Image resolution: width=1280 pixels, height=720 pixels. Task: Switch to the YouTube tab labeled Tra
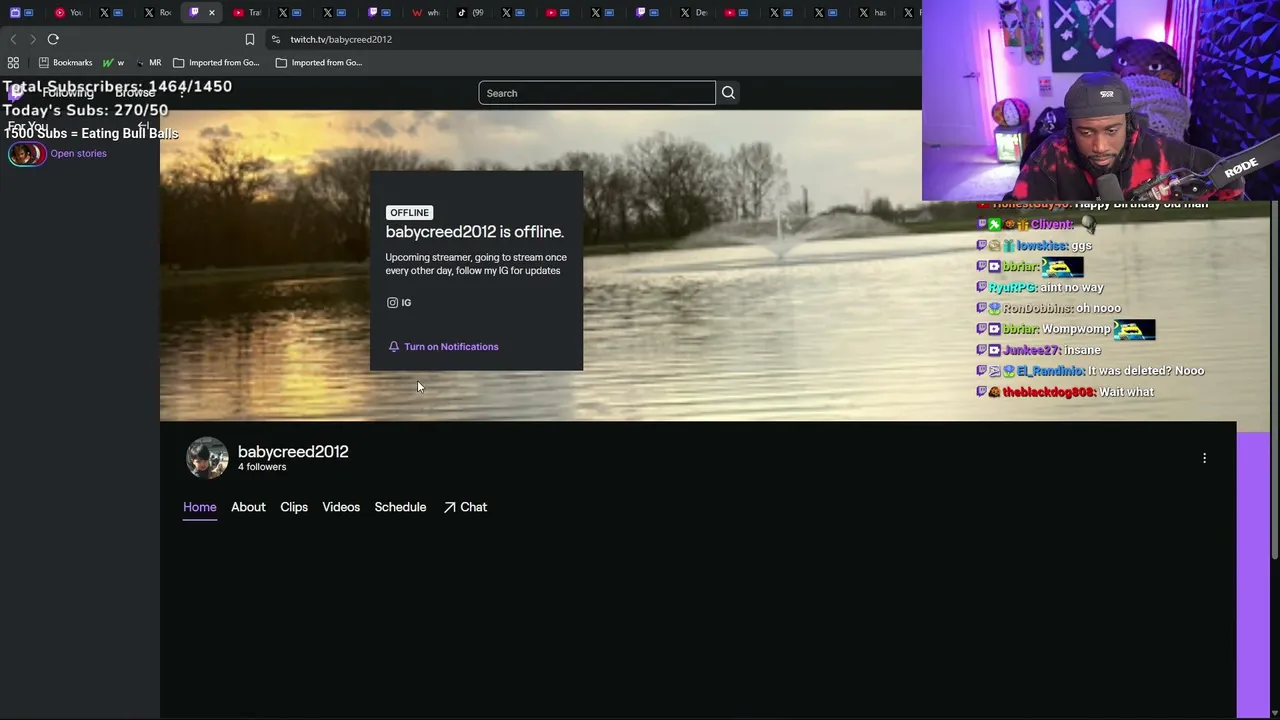click(246, 13)
